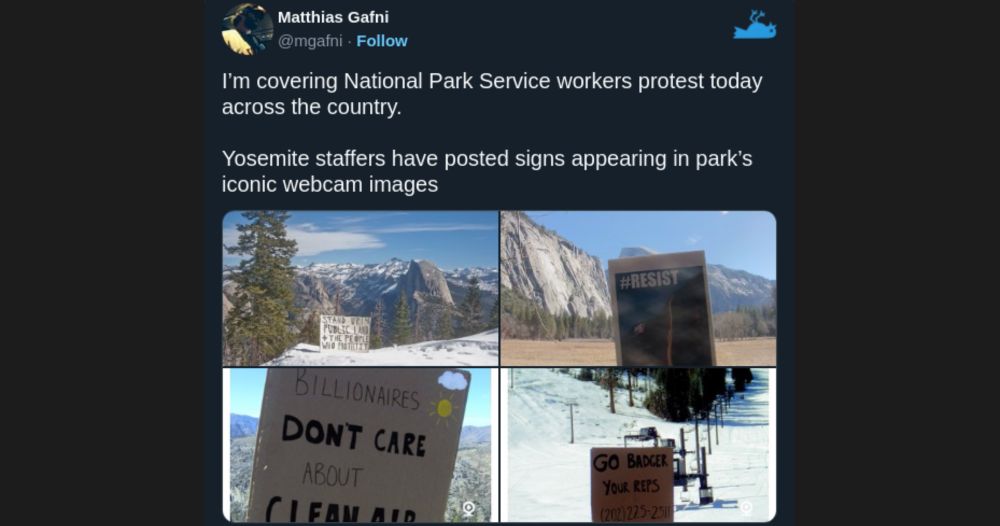The height and width of the screenshot is (526, 1000).
Task: Click the webcam icon on the Billionaires photo
Action: tap(469, 508)
